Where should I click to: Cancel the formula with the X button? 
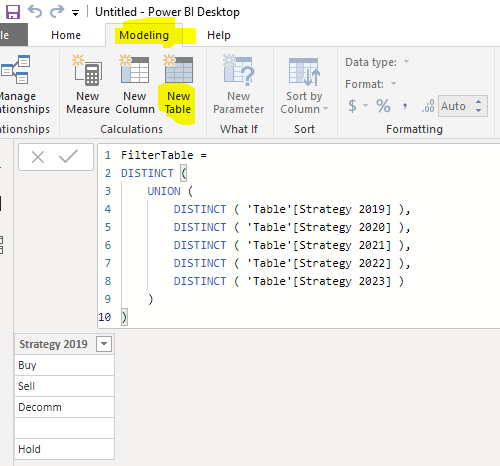click(x=38, y=157)
